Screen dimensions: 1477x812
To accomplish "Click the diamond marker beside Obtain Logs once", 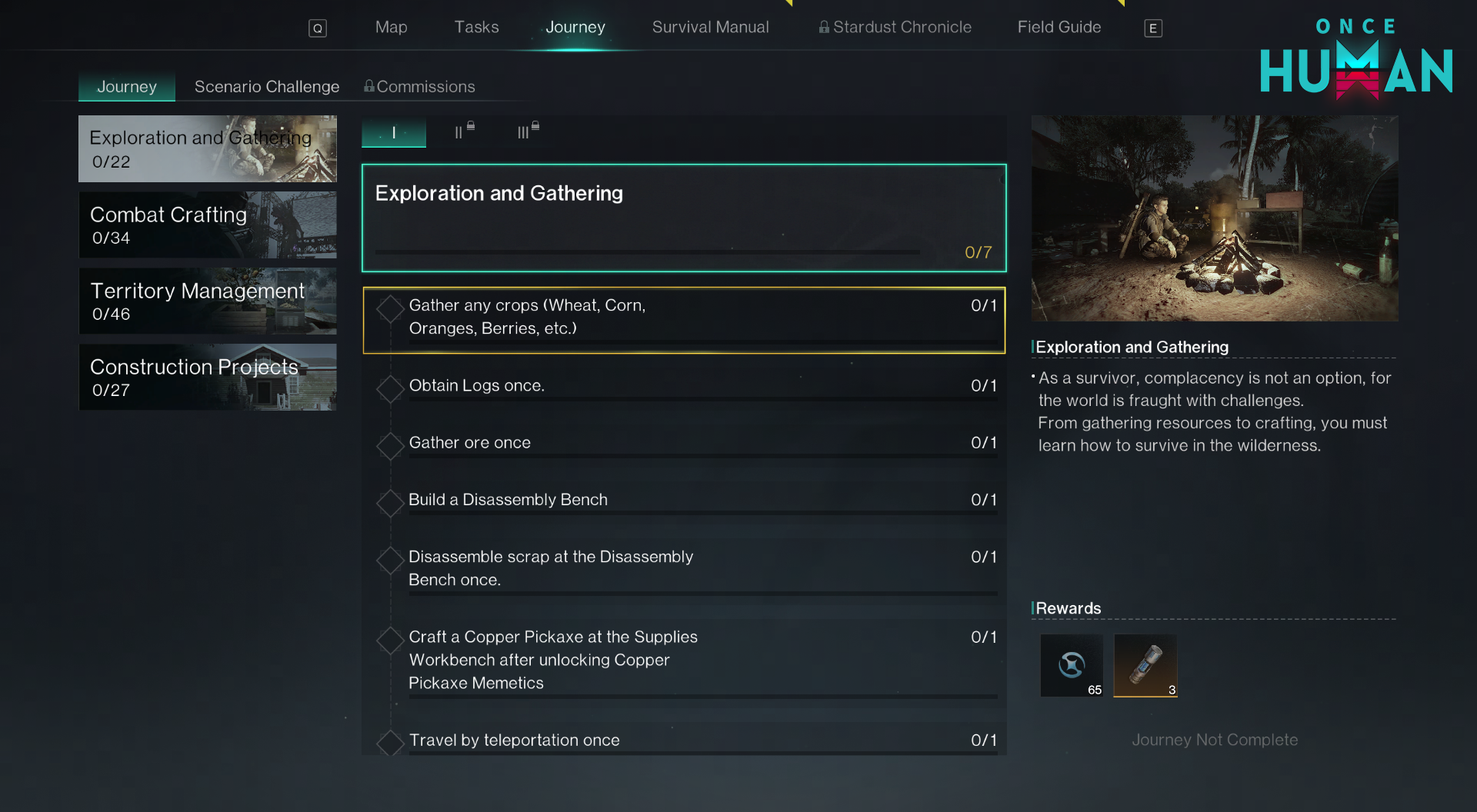I will 390,389.
